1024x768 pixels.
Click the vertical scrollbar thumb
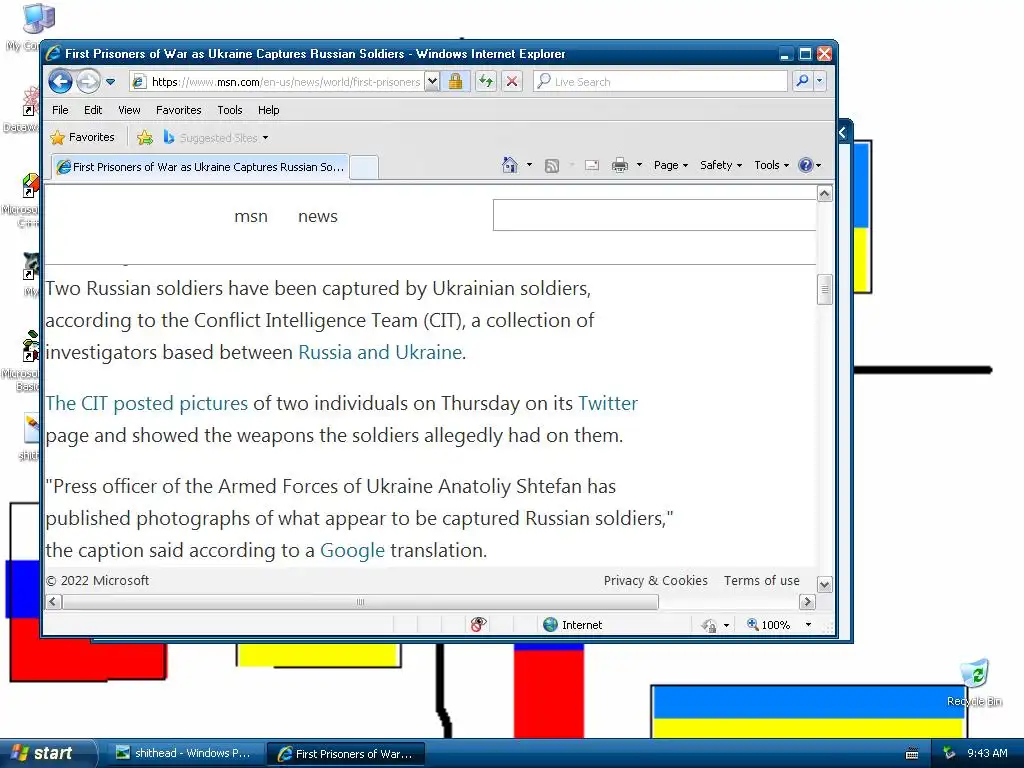click(x=824, y=289)
